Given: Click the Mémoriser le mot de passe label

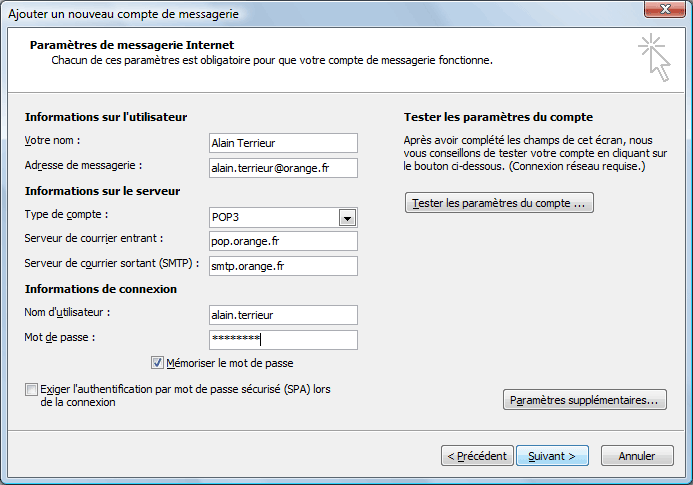Looking at the screenshot, I should [x=230, y=363].
